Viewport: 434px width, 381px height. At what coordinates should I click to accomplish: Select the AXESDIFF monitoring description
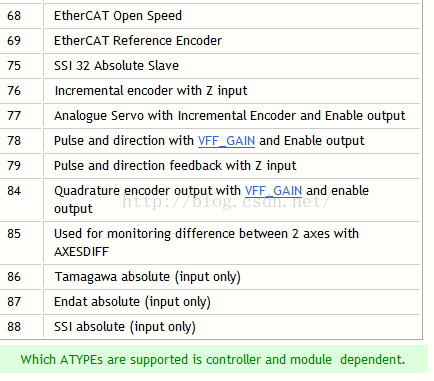pos(206,242)
